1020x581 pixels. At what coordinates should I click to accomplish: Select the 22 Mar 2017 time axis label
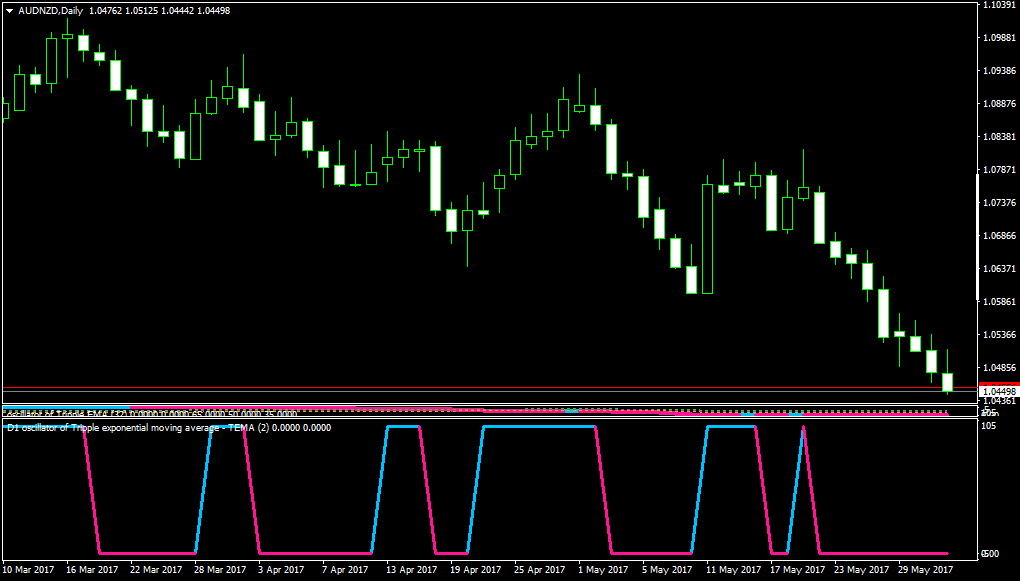[156, 570]
